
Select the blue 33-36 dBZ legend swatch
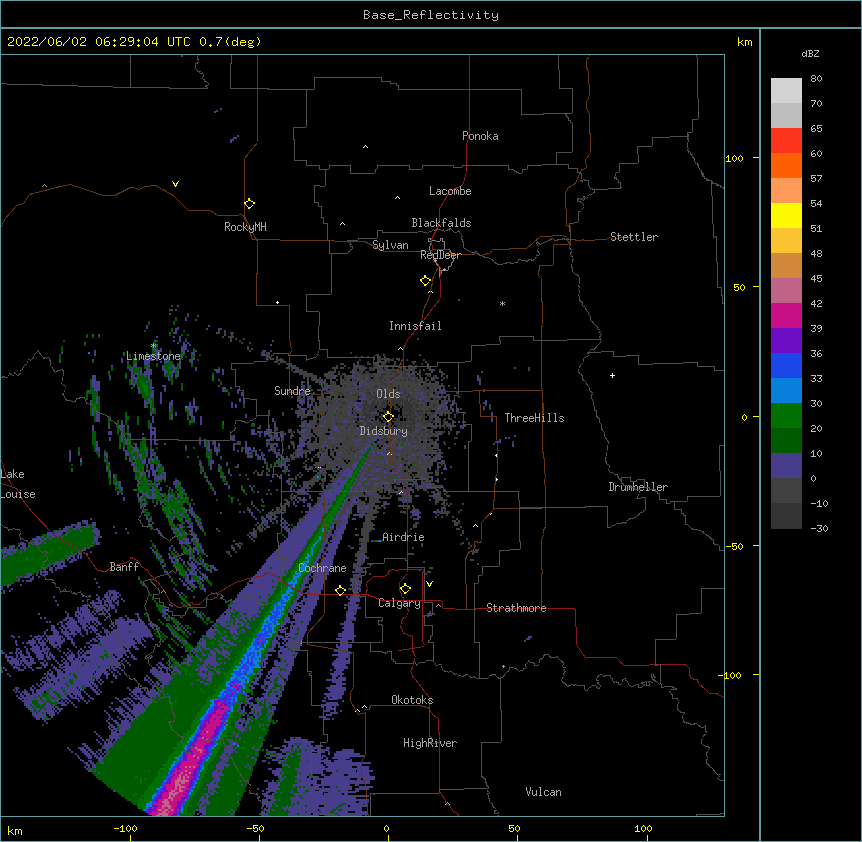(786, 365)
